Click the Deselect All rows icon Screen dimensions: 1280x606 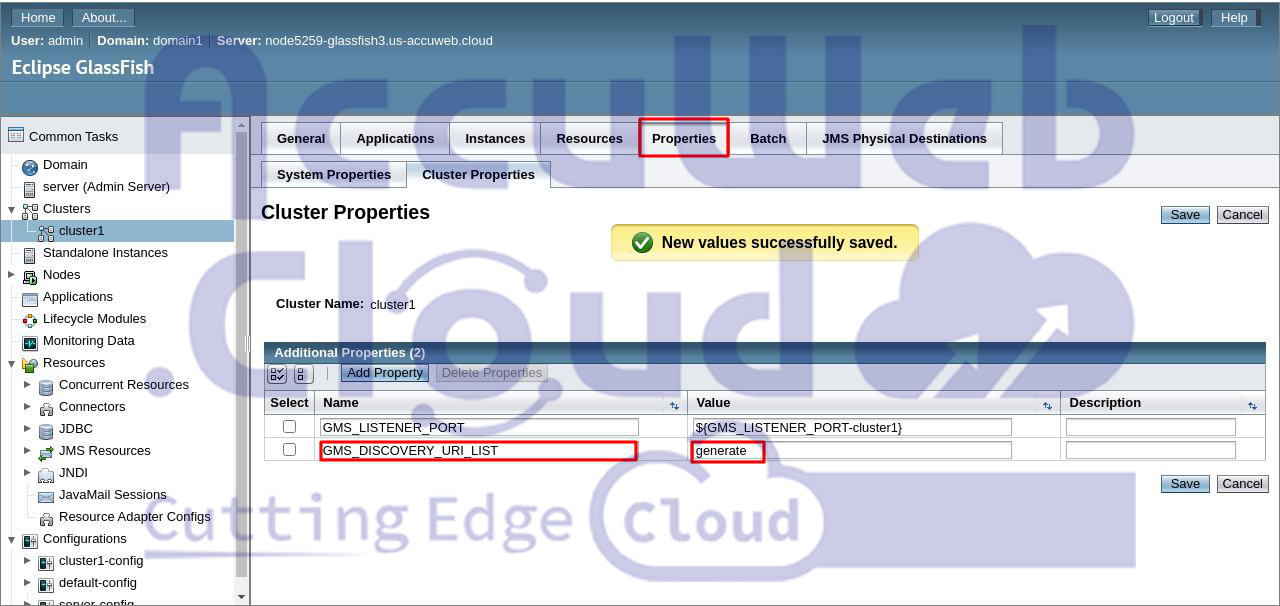[303, 374]
